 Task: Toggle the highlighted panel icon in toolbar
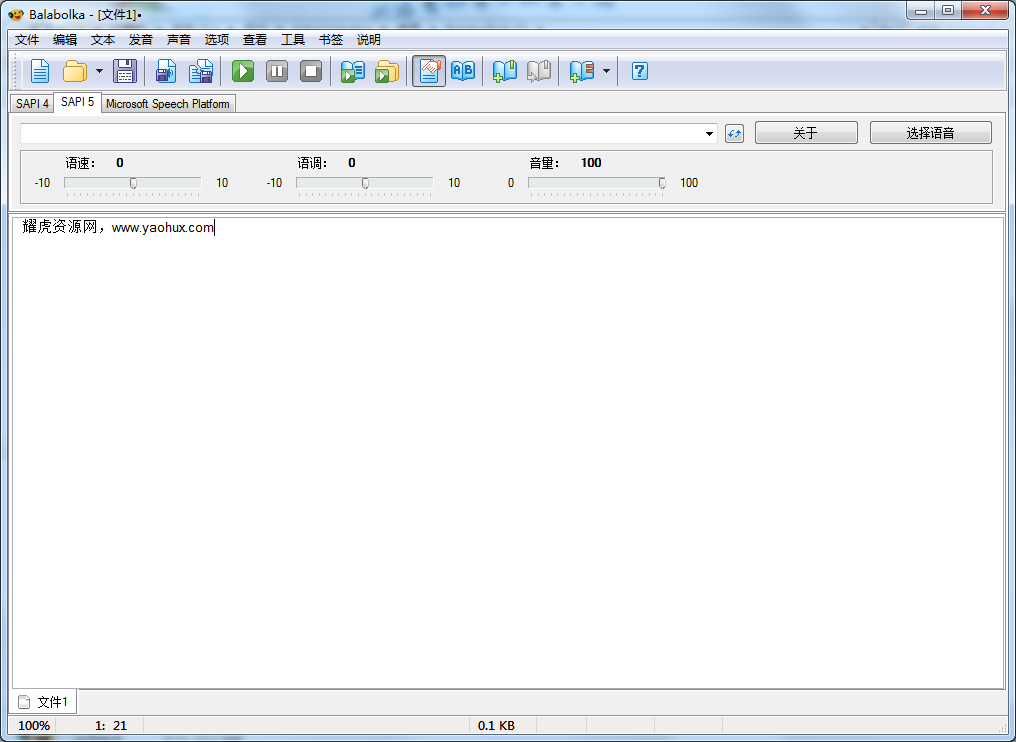[429, 71]
